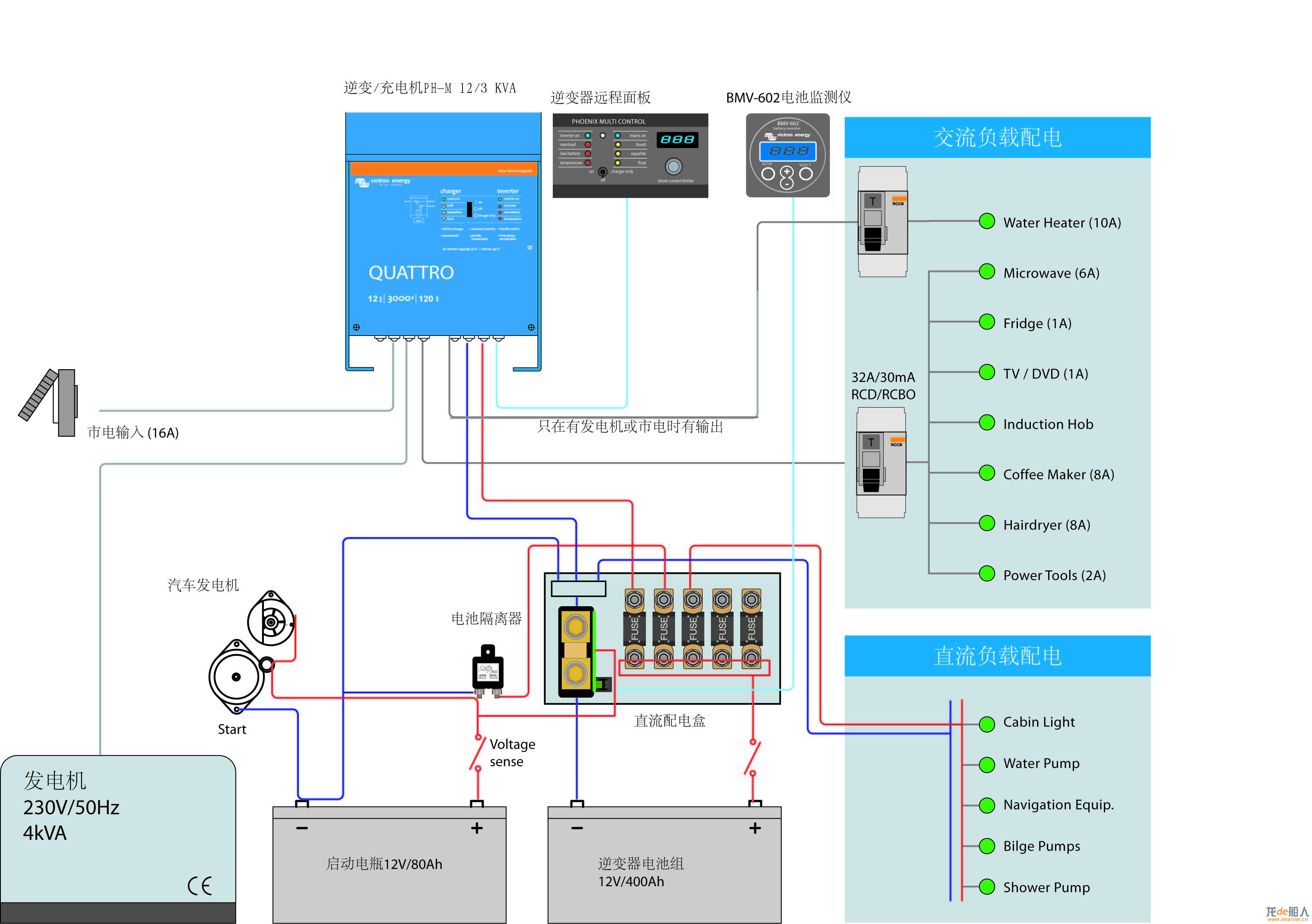Click the Navigation Equip. text
The height and width of the screenshot is (924, 1312).
1058,805
